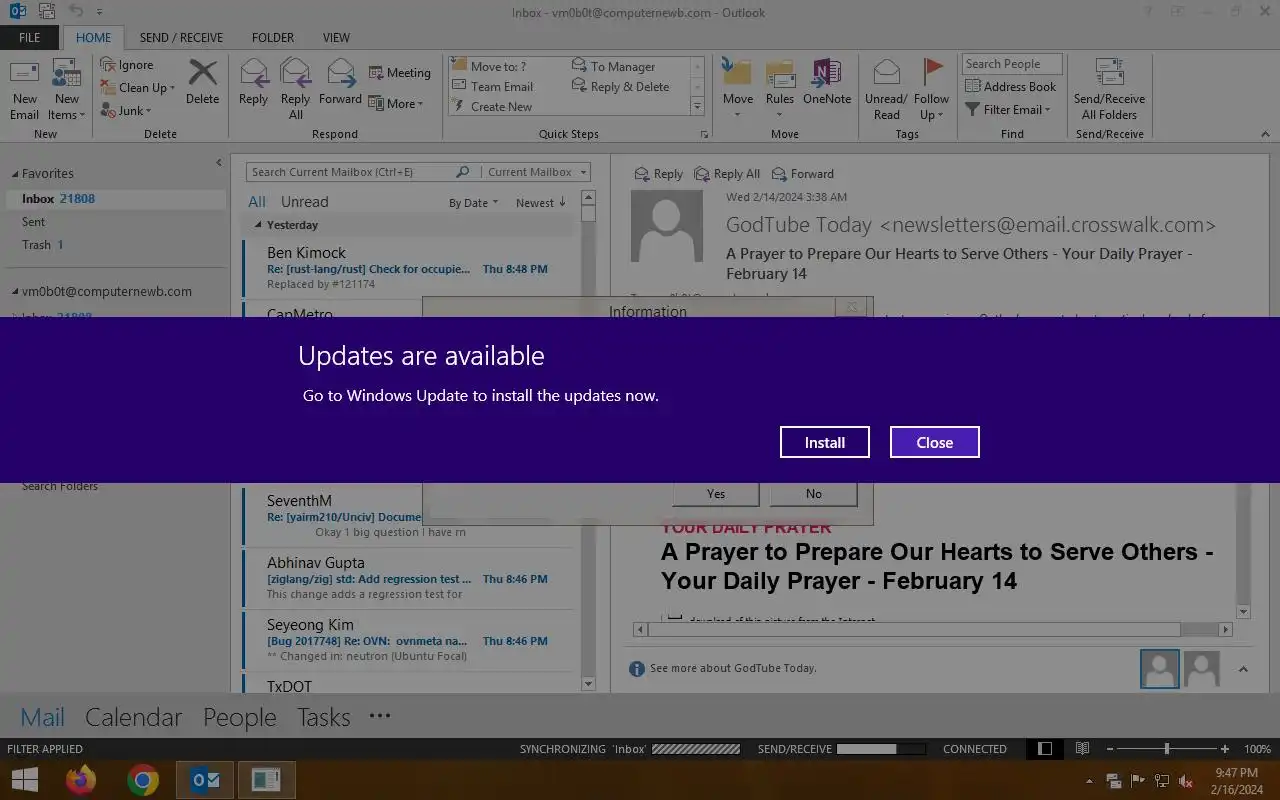This screenshot has height=800, width=1280.
Task: Reply with a Meeting
Action: 399,73
